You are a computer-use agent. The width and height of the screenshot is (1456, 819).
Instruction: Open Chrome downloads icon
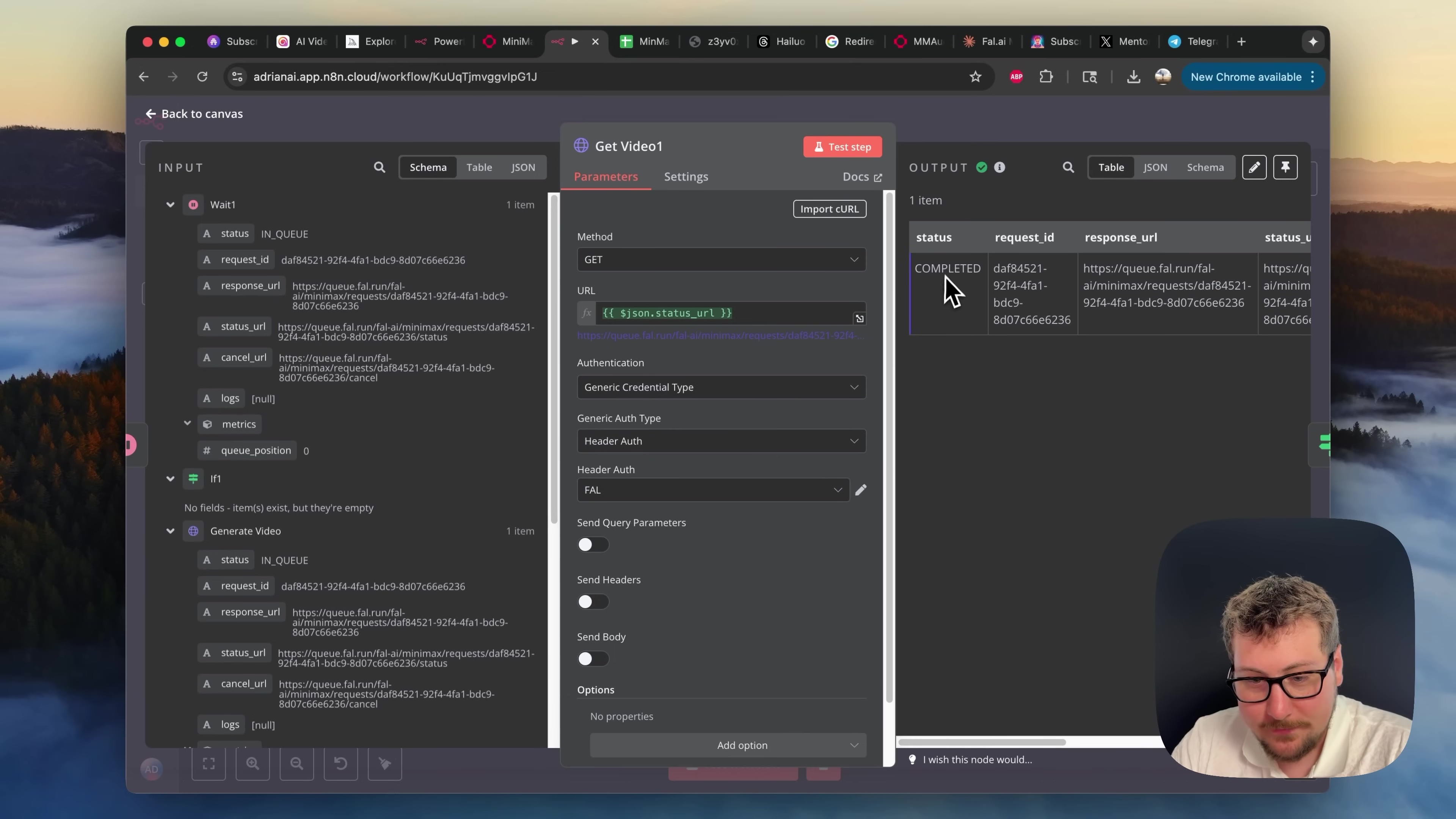click(x=1133, y=77)
